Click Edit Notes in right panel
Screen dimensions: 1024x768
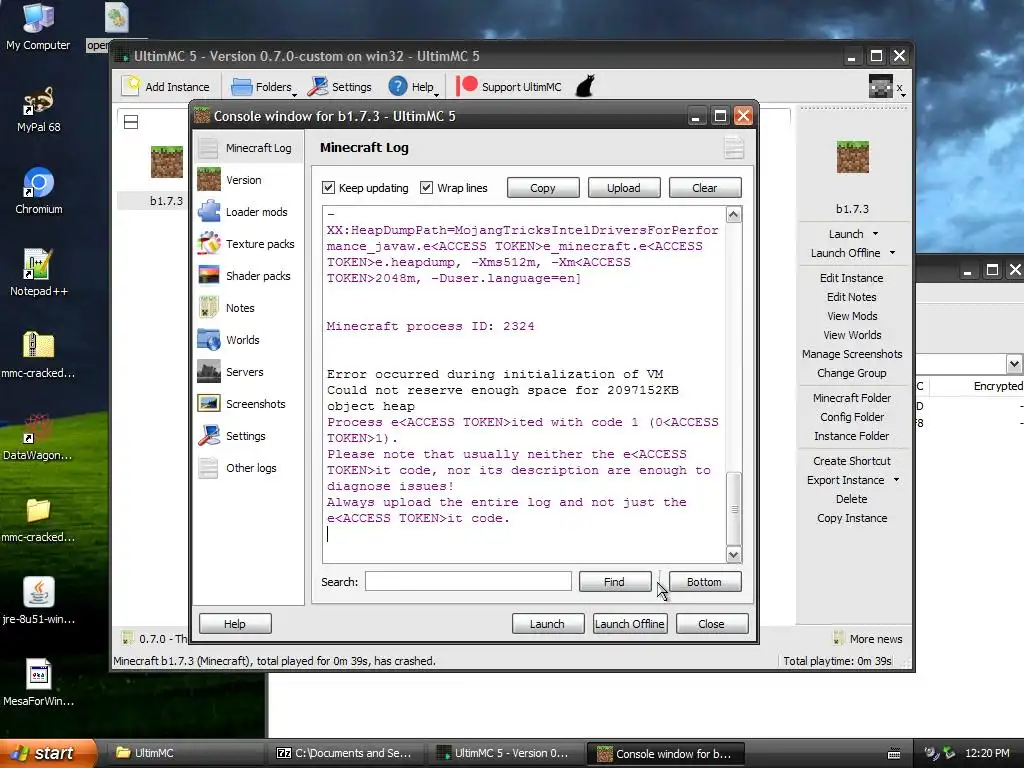852,297
